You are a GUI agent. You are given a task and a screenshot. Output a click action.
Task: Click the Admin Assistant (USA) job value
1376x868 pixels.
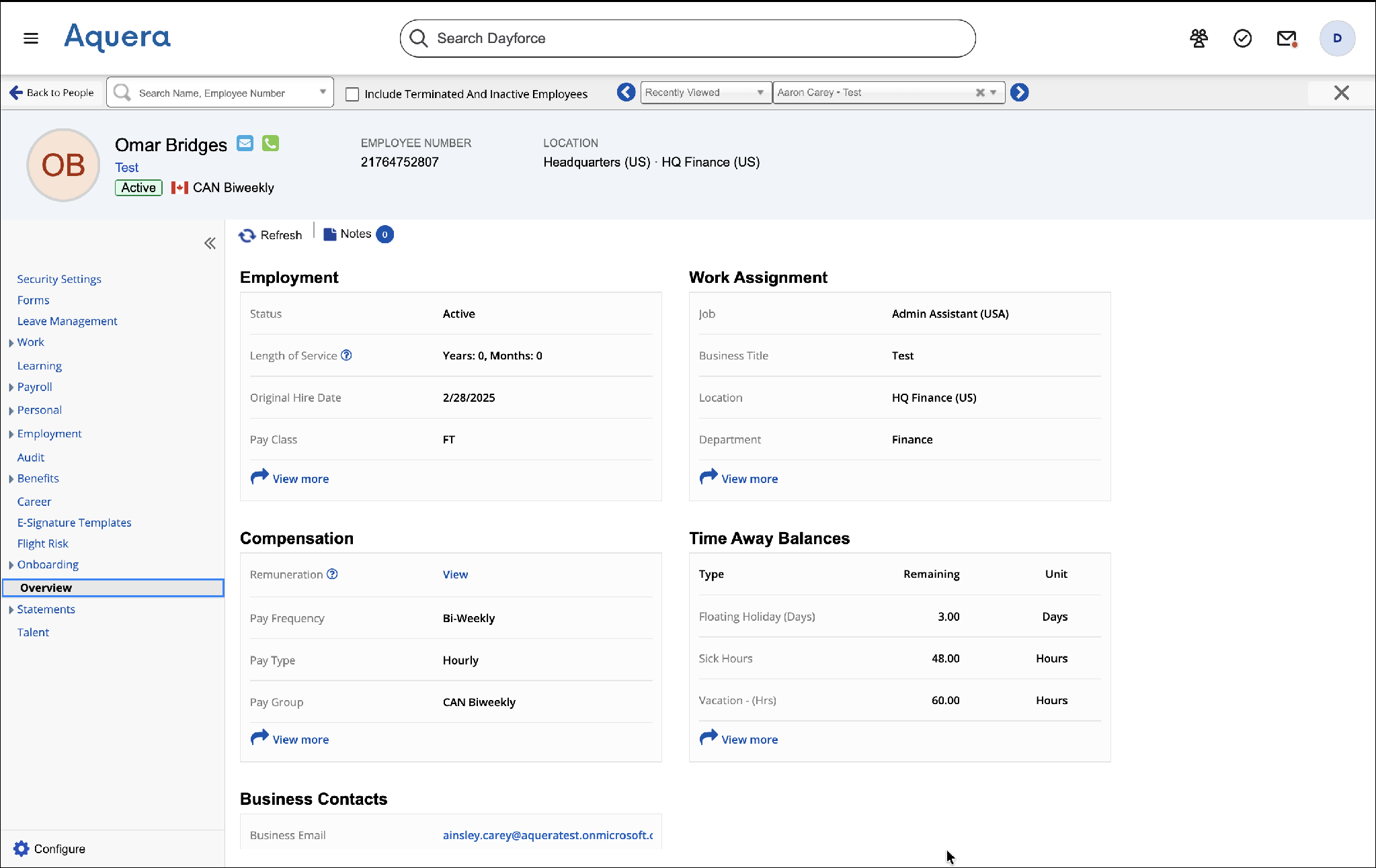(x=950, y=314)
